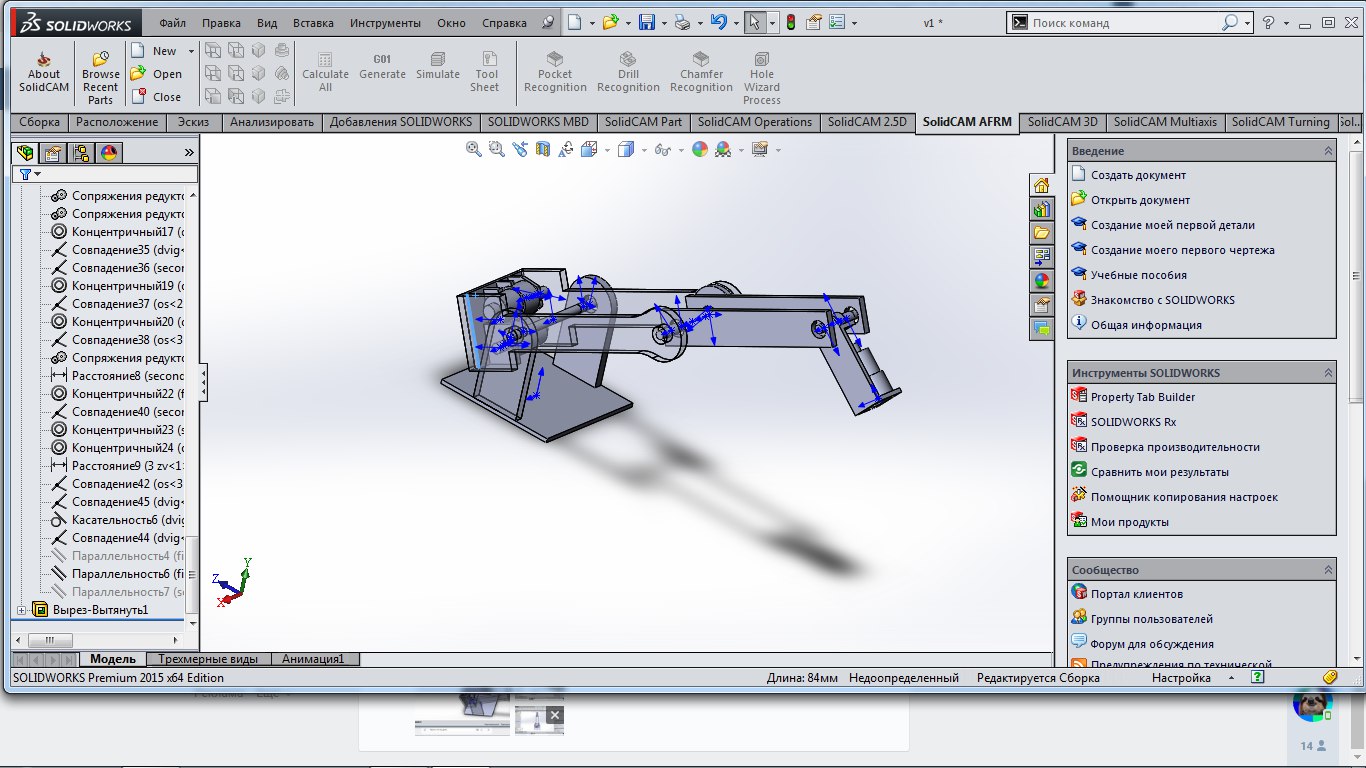Image resolution: width=1366 pixels, height=768 pixels.
Task: Open Browse Recent Parts
Action: coord(100,78)
